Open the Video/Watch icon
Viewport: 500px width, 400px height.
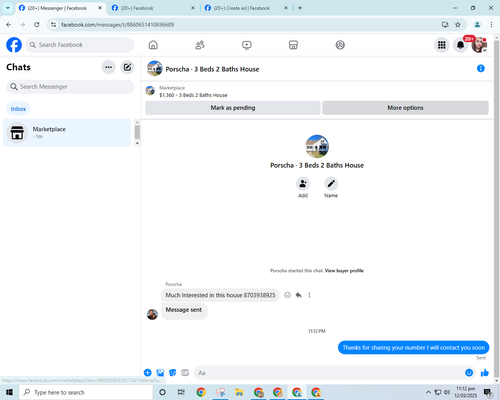(247, 45)
